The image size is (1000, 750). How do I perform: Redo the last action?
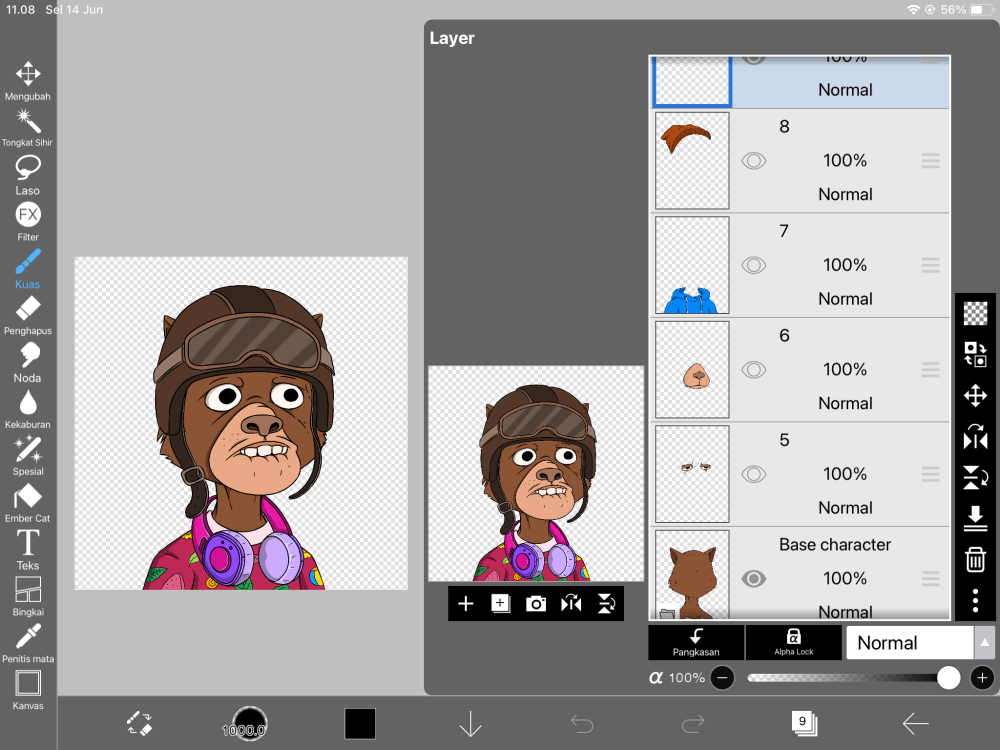click(x=693, y=724)
